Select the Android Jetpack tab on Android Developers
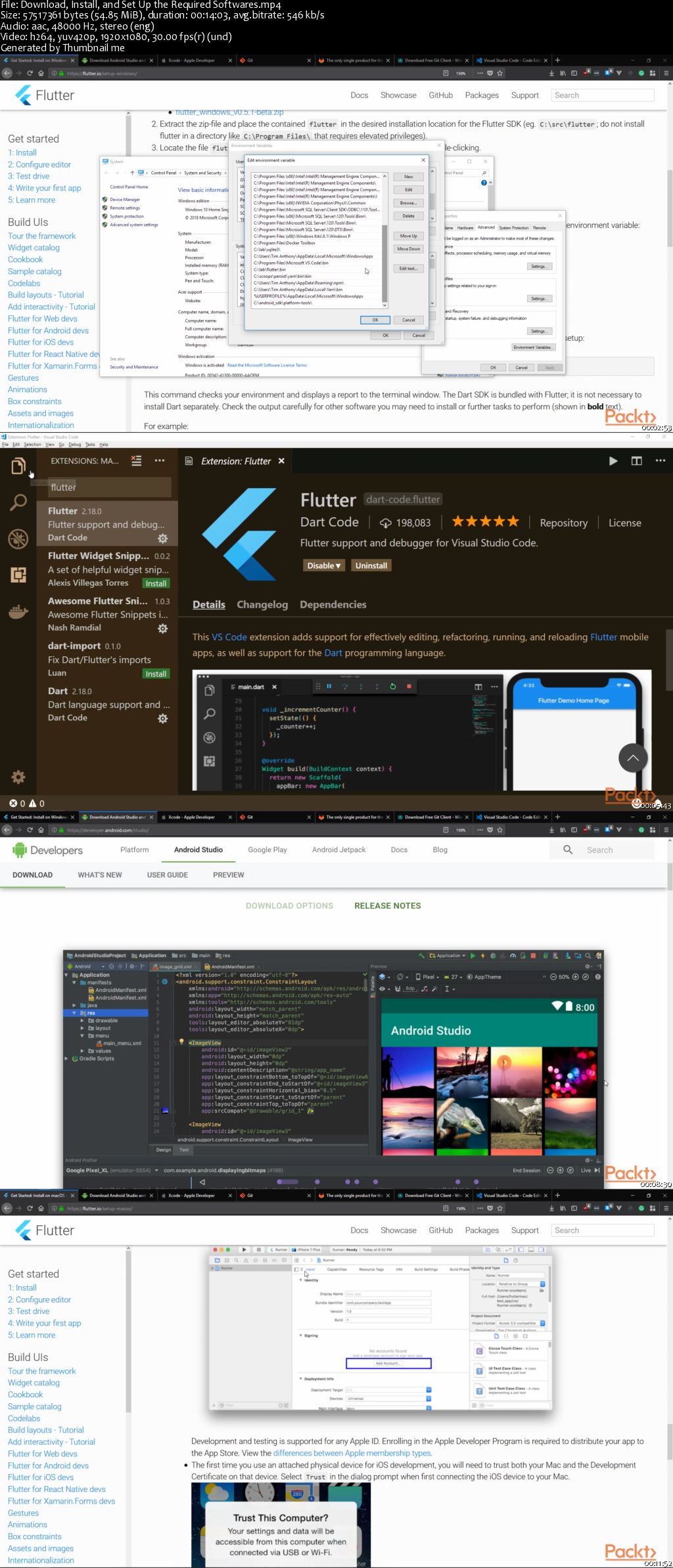The height and width of the screenshot is (1568, 673). 338,849
